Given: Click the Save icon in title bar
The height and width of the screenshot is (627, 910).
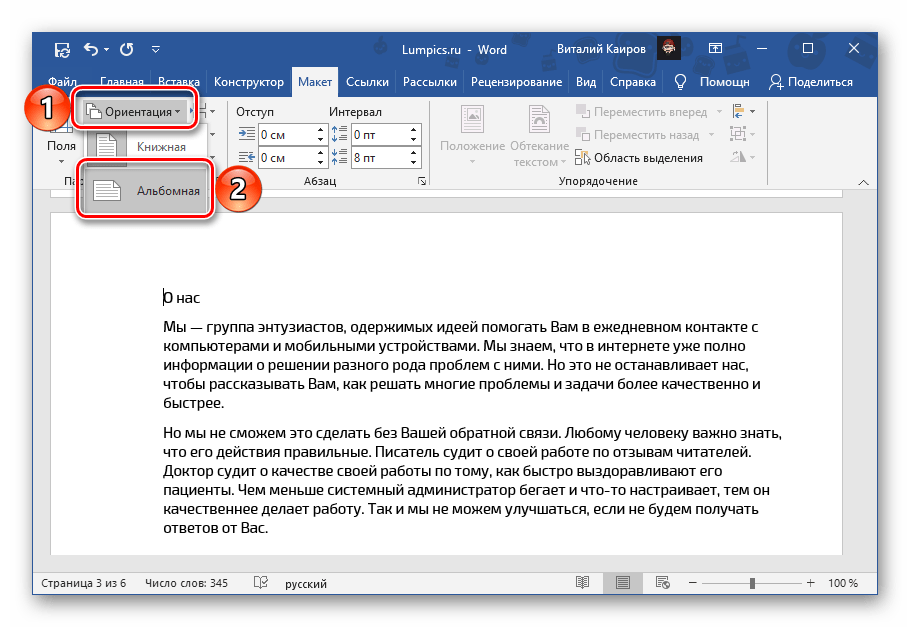Looking at the screenshot, I should tap(62, 49).
